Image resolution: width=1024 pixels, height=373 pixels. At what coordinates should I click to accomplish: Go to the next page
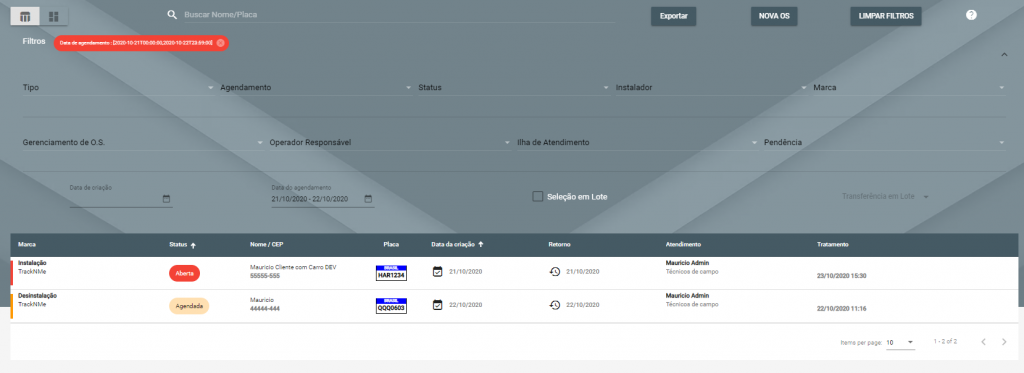(1004, 342)
